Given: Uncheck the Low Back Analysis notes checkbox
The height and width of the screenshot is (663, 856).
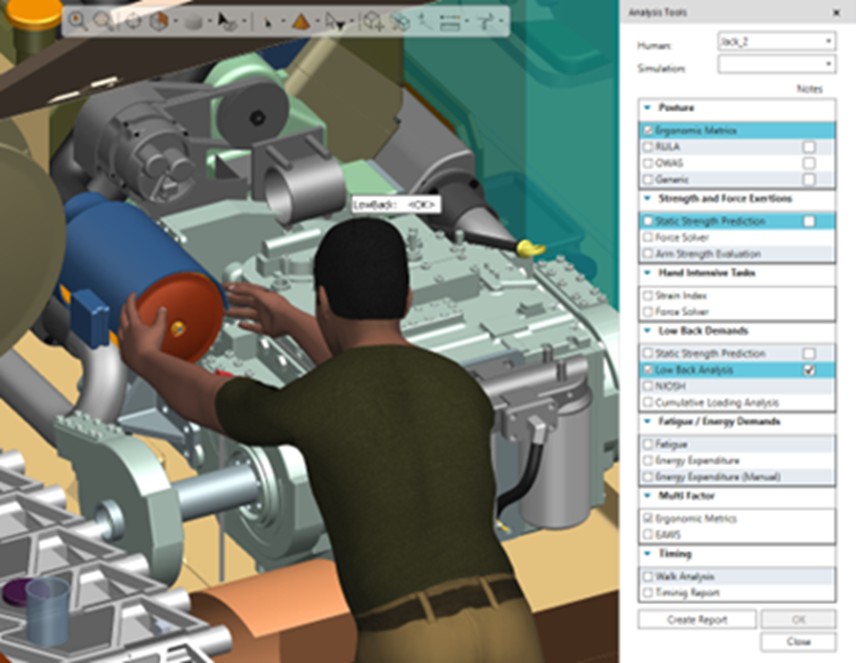Looking at the screenshot, I should pyautogui.click(x=809, y=370).
